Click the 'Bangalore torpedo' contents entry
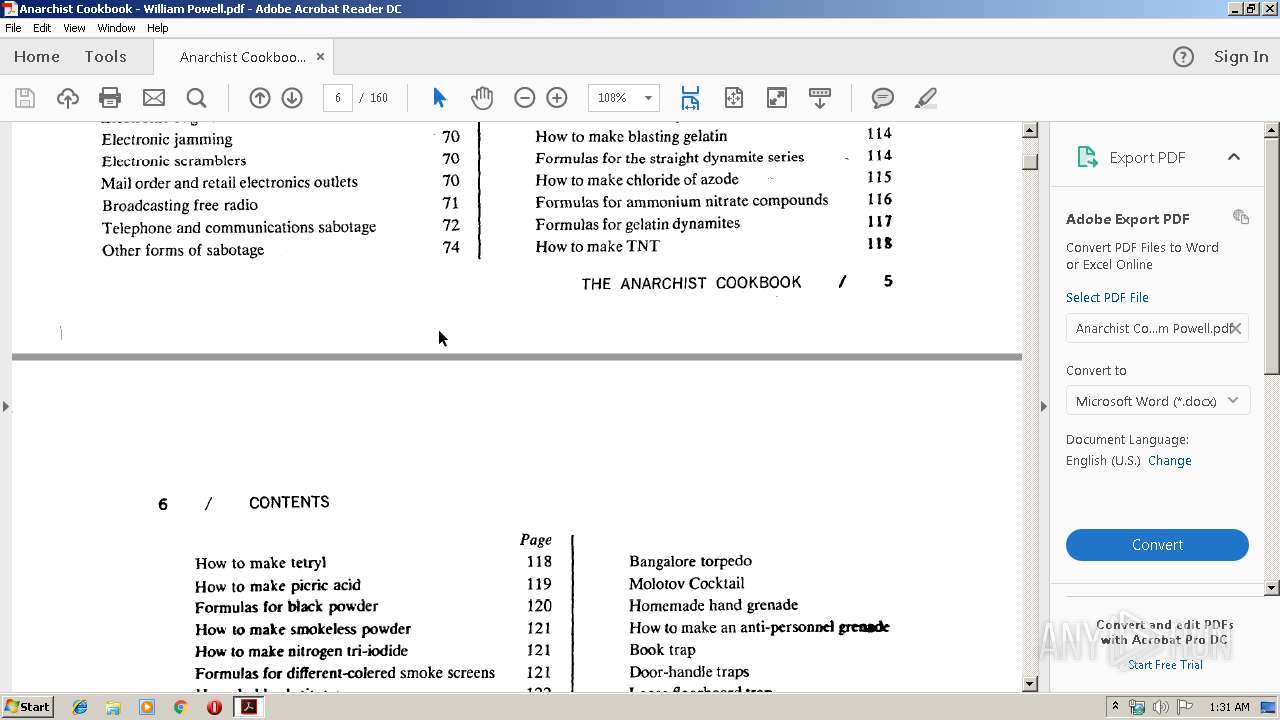This screenshot has width=1280, height=720. [690, 561]
